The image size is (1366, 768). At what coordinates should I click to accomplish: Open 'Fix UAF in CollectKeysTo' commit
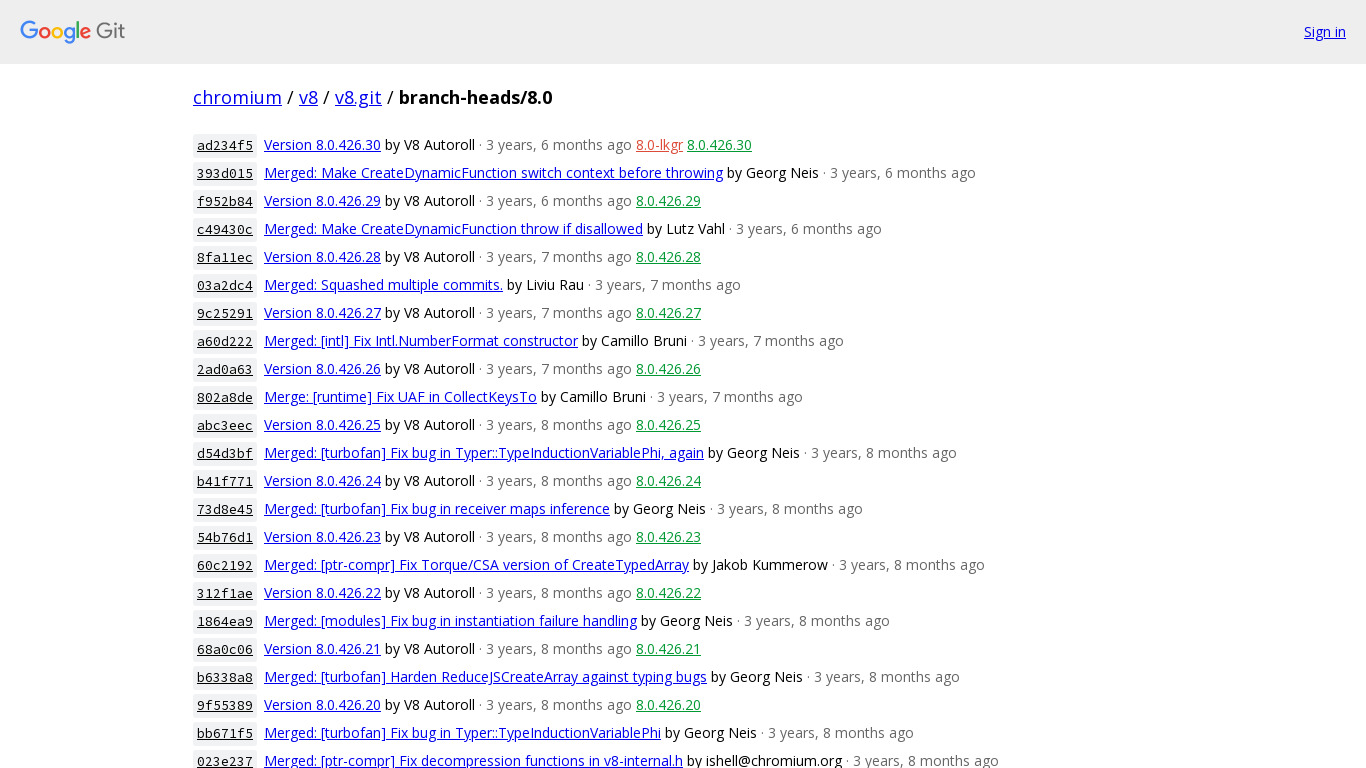click(x=400, y=397)
